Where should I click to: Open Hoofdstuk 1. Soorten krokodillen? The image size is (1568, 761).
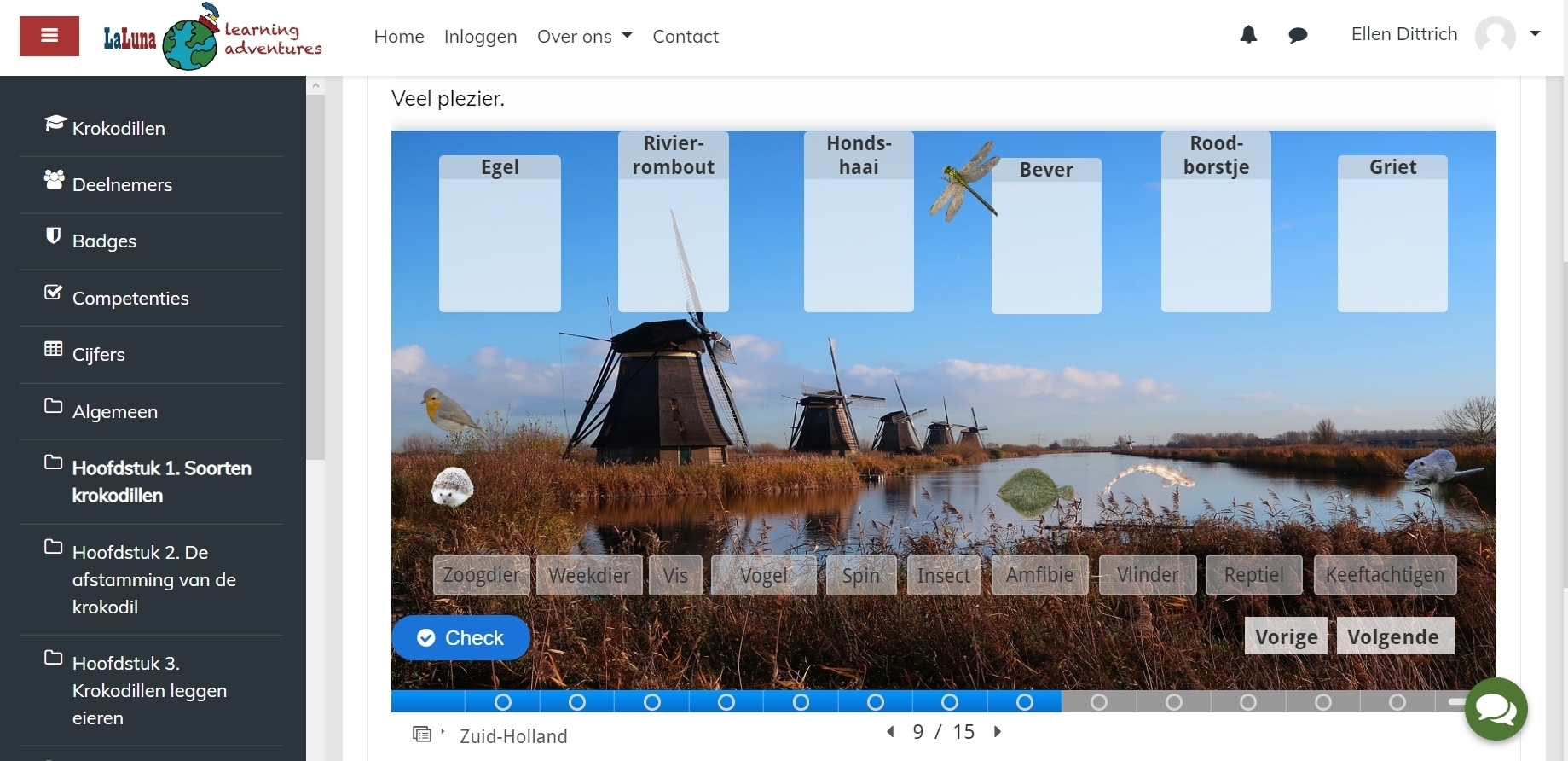[x=162, y=481]
